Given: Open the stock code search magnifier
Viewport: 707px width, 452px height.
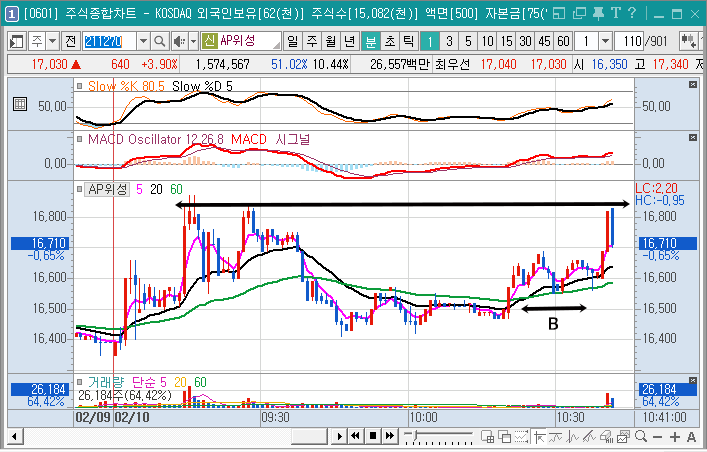Looking at the screenshot, I should pyautogui.click(x=159, y=42).
